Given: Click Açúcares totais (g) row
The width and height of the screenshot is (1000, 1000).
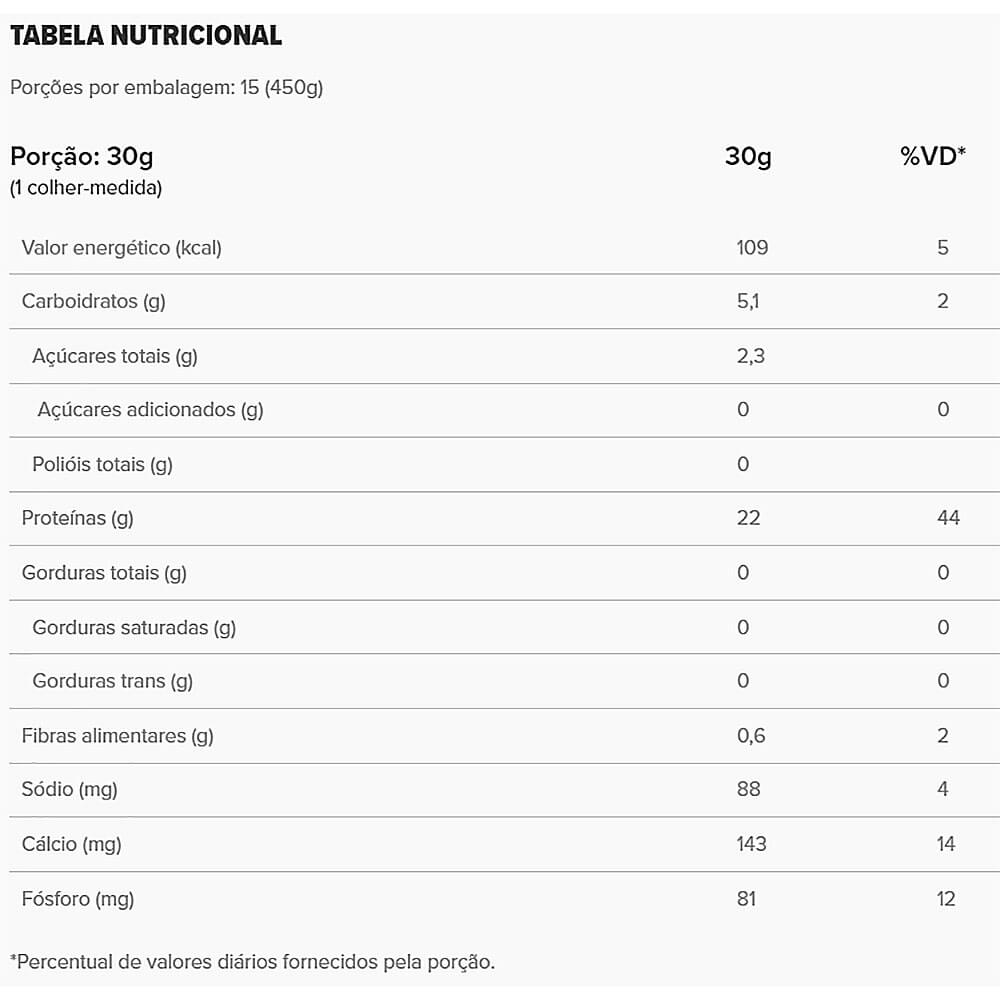Looking at the screenshot, I should pyautogui.click(x=115, y=356).
